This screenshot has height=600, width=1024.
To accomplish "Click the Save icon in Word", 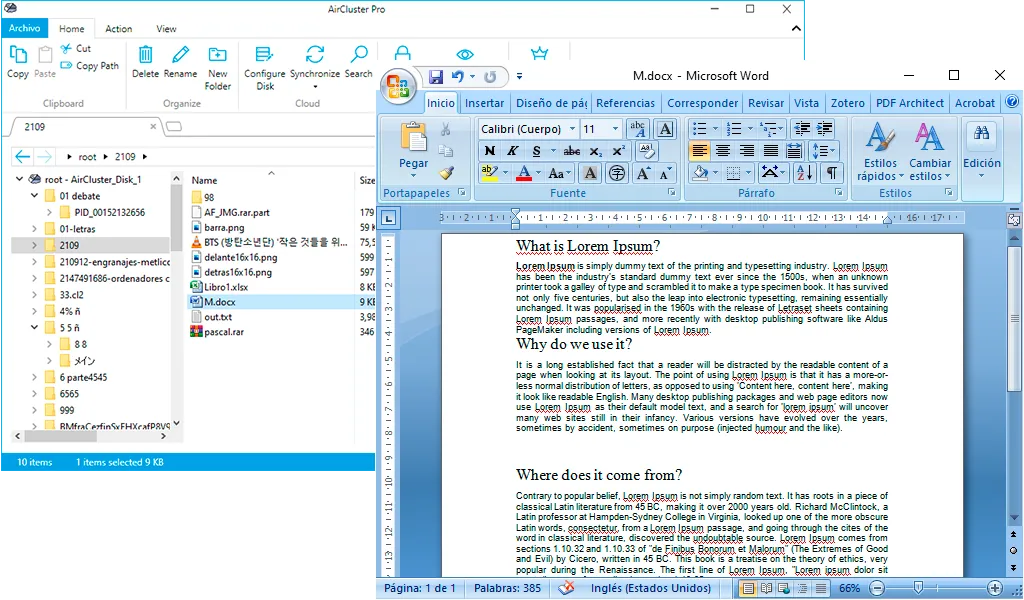I will click(x=436, y=76).
